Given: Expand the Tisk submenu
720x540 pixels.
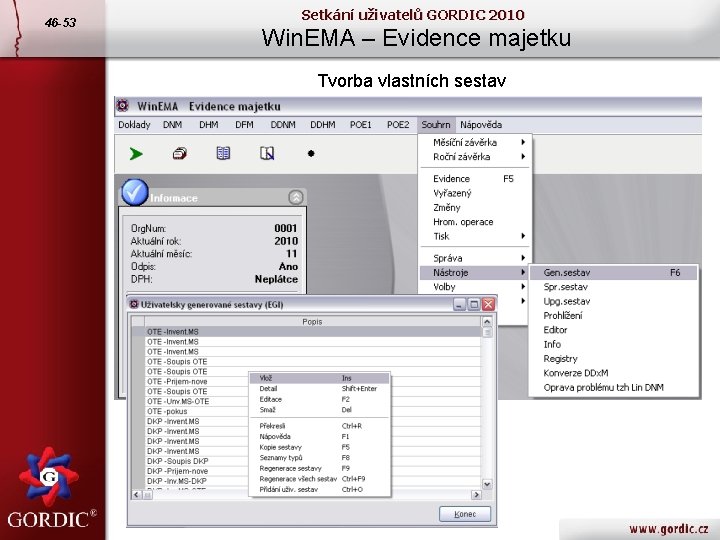Looking at the screenshot, I should click(475, 236).
